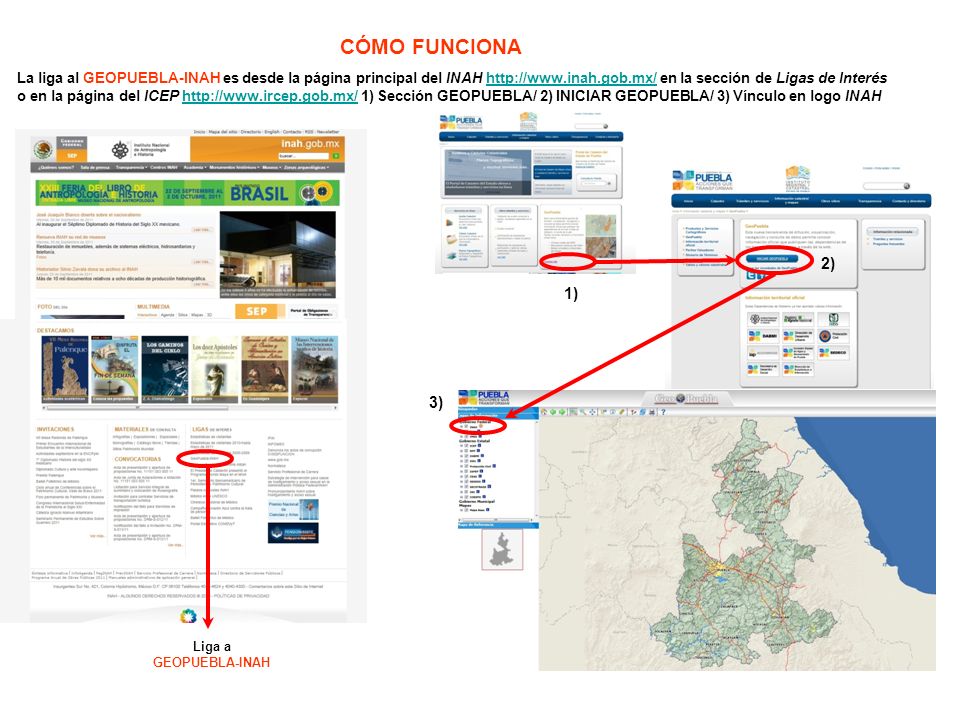The image size is (960, 720).
Task: Click the info icon beside 'Protección Civil' layer
Action: pos(494,466)
